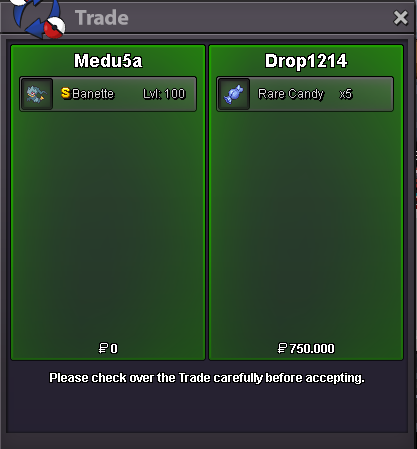
Task: Click the Rare Candy name text
Action: tap(291, 94)
